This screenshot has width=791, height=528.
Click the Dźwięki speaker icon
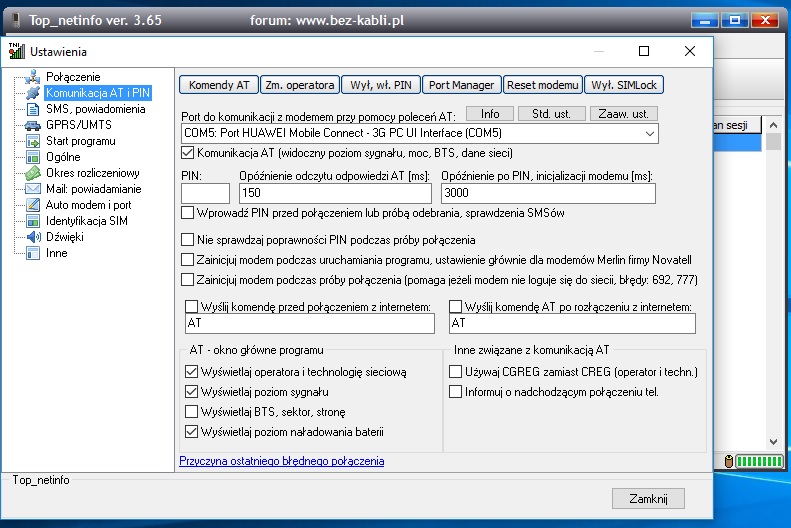tap(33, 237)
